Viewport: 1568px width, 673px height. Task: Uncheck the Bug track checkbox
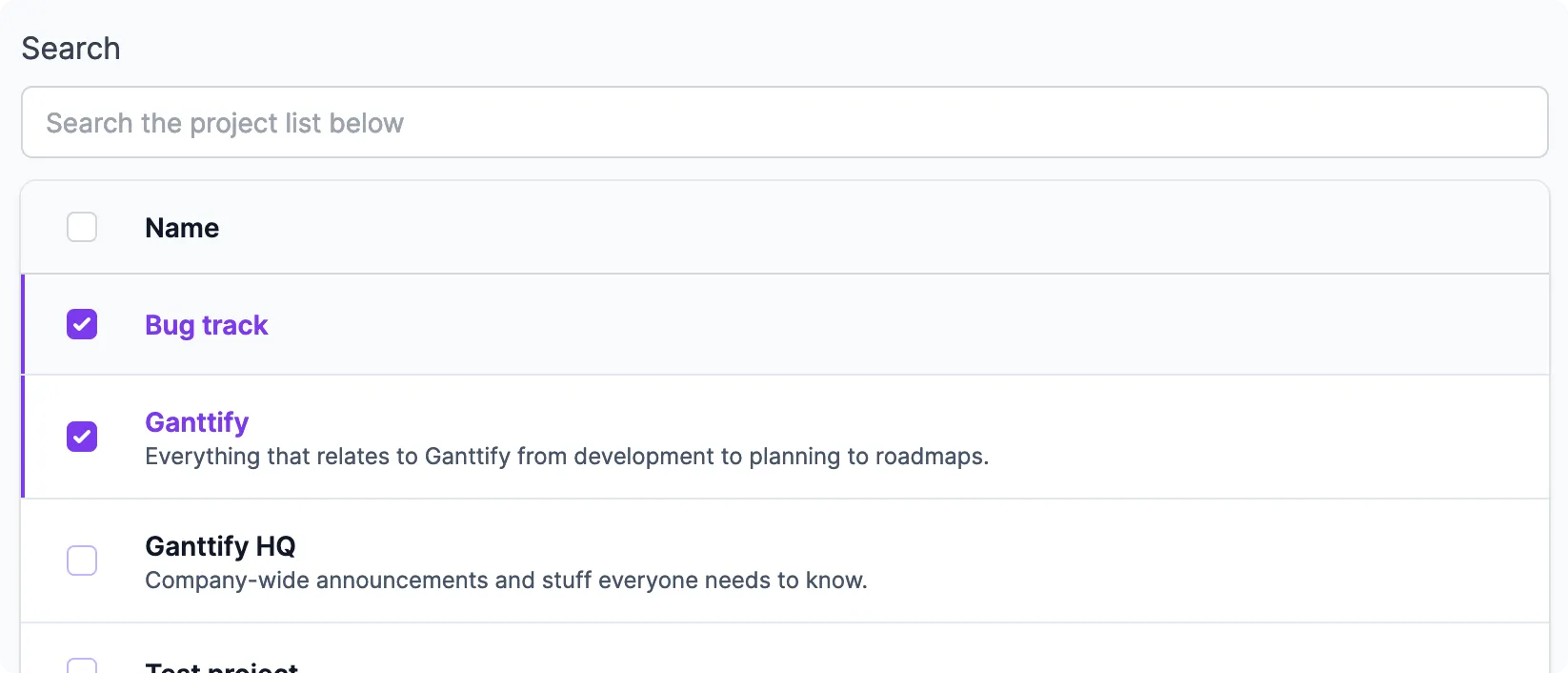pos(82,324)
